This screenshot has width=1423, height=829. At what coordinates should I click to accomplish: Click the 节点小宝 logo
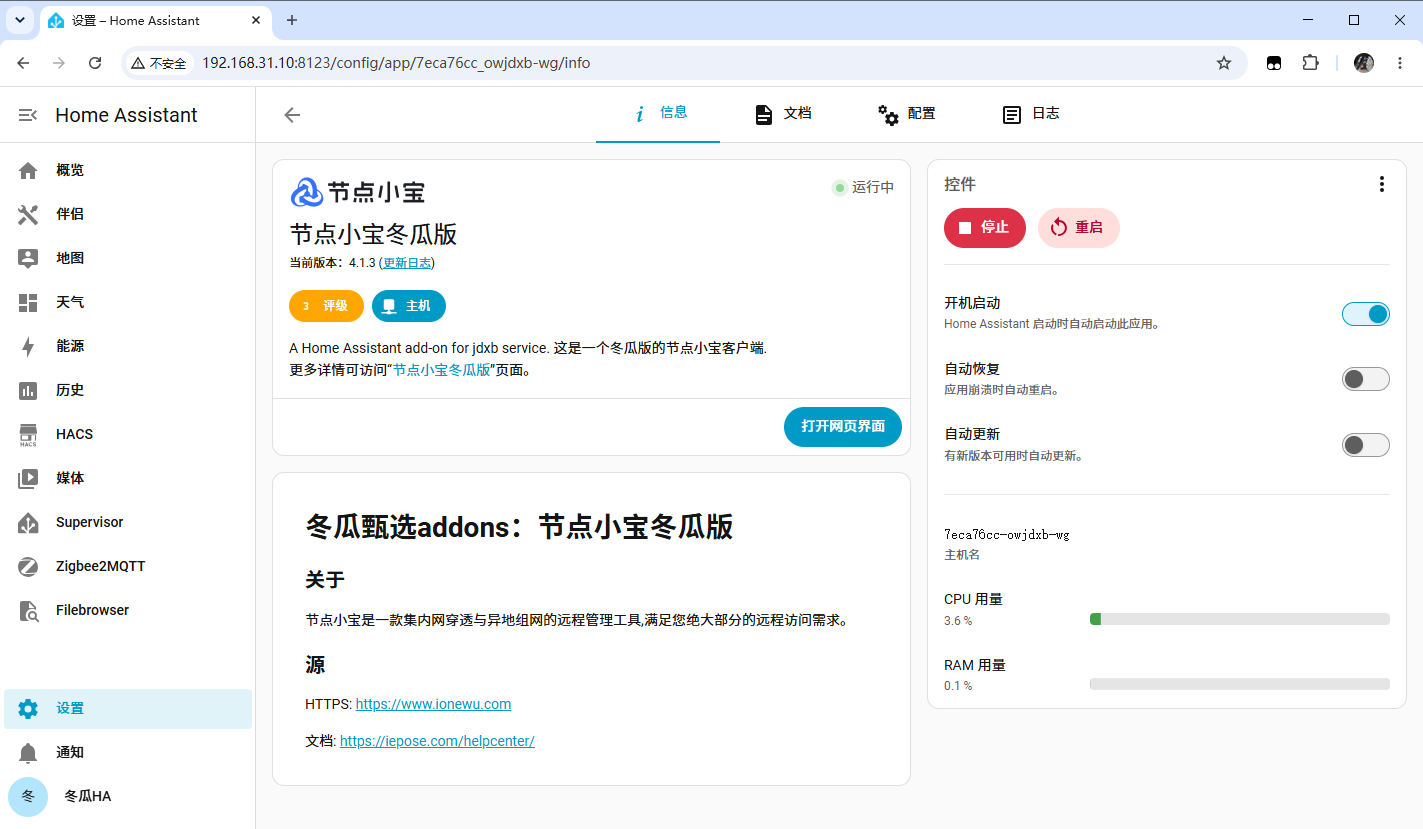pos(358,192)
